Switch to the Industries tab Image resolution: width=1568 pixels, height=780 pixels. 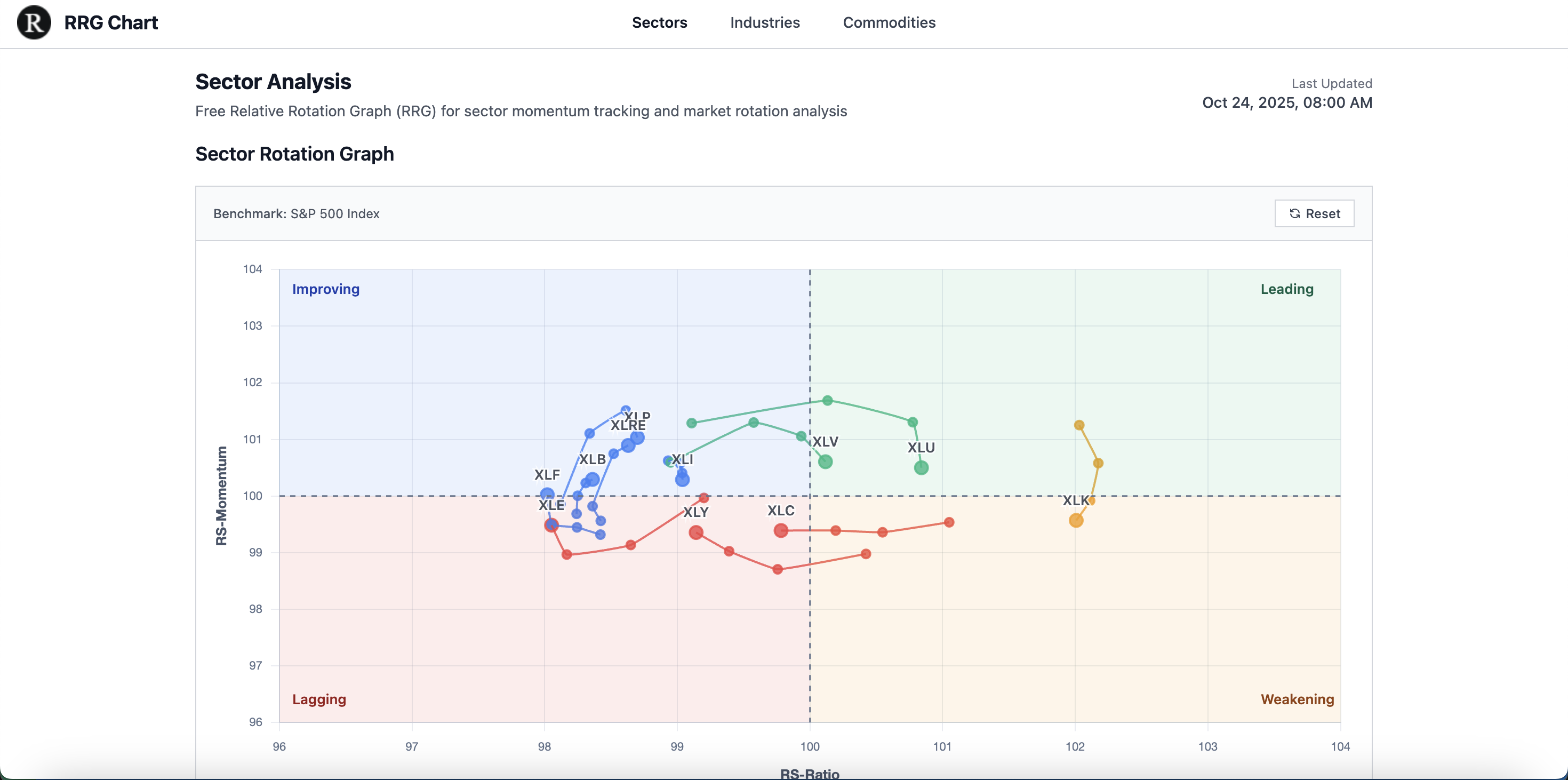point(764,22)
